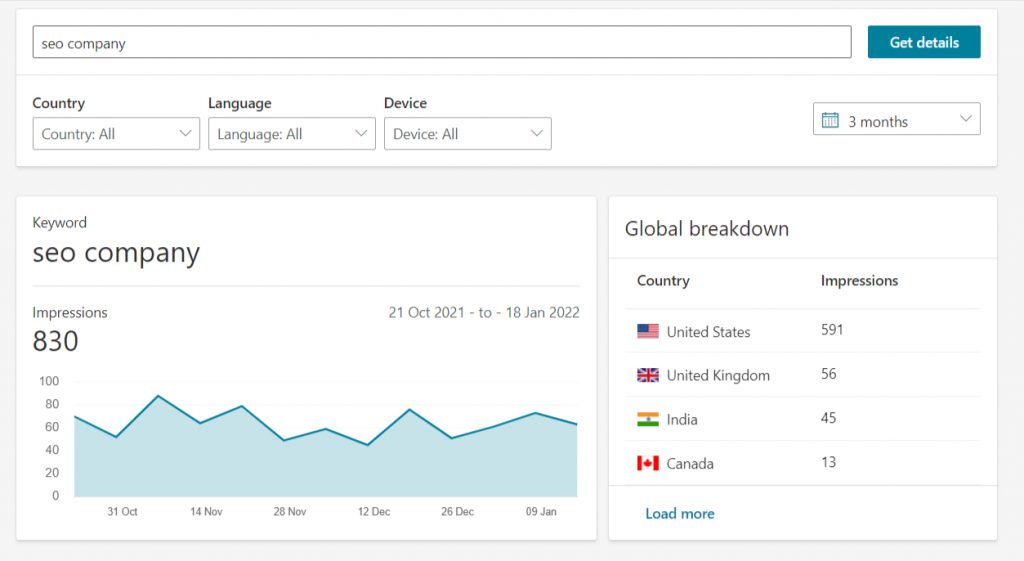Click the United States flag icon

(x=648, y=331)
